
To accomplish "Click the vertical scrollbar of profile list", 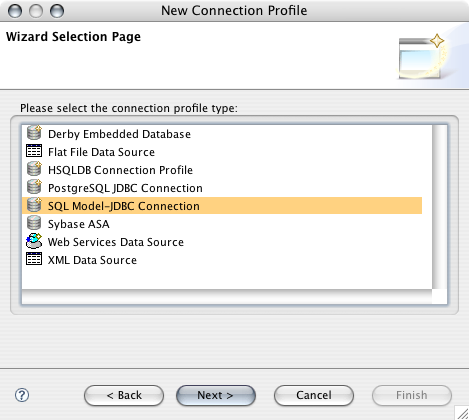I will tap(440, 207).
